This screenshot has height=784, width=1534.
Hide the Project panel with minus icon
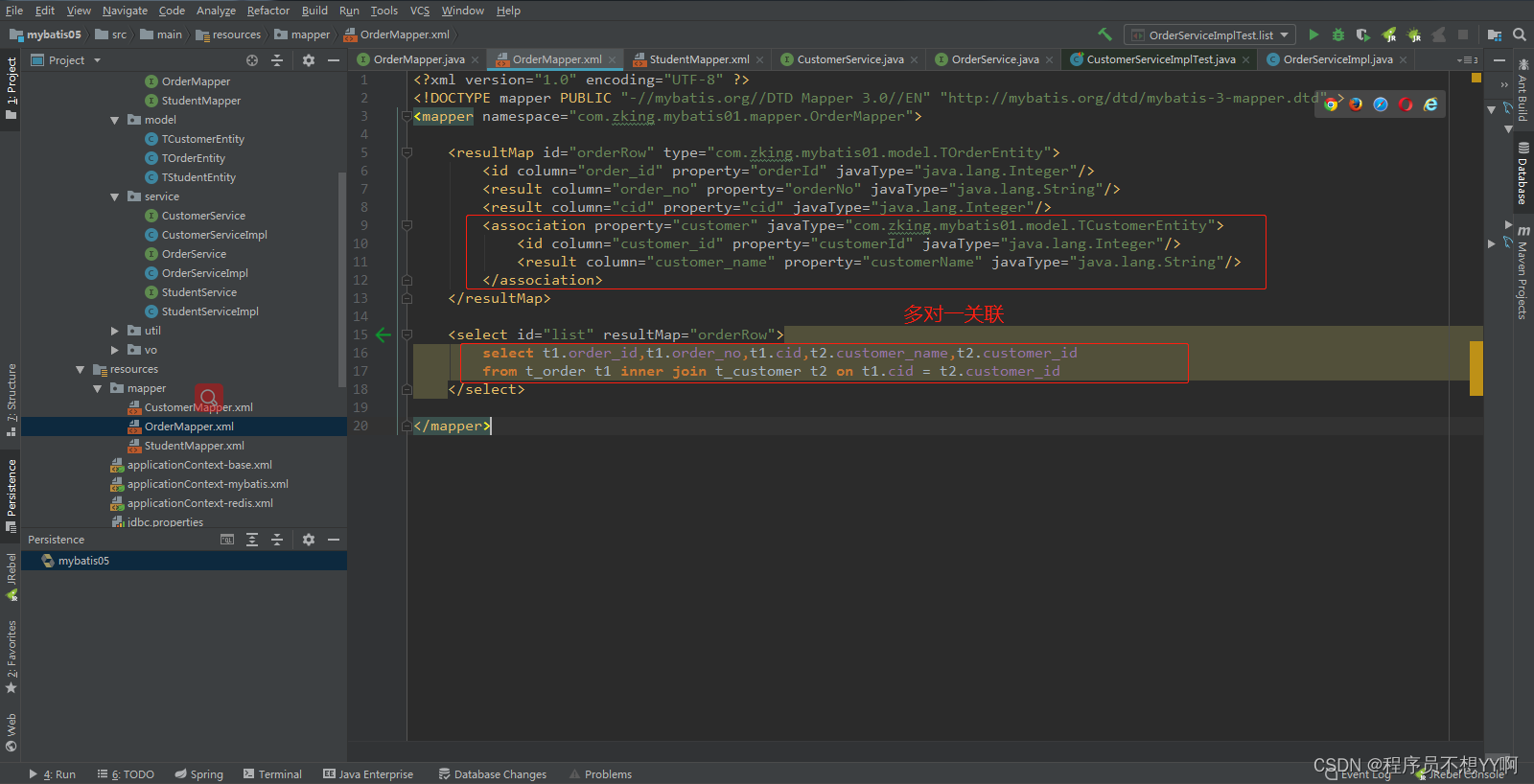(334, 60)
